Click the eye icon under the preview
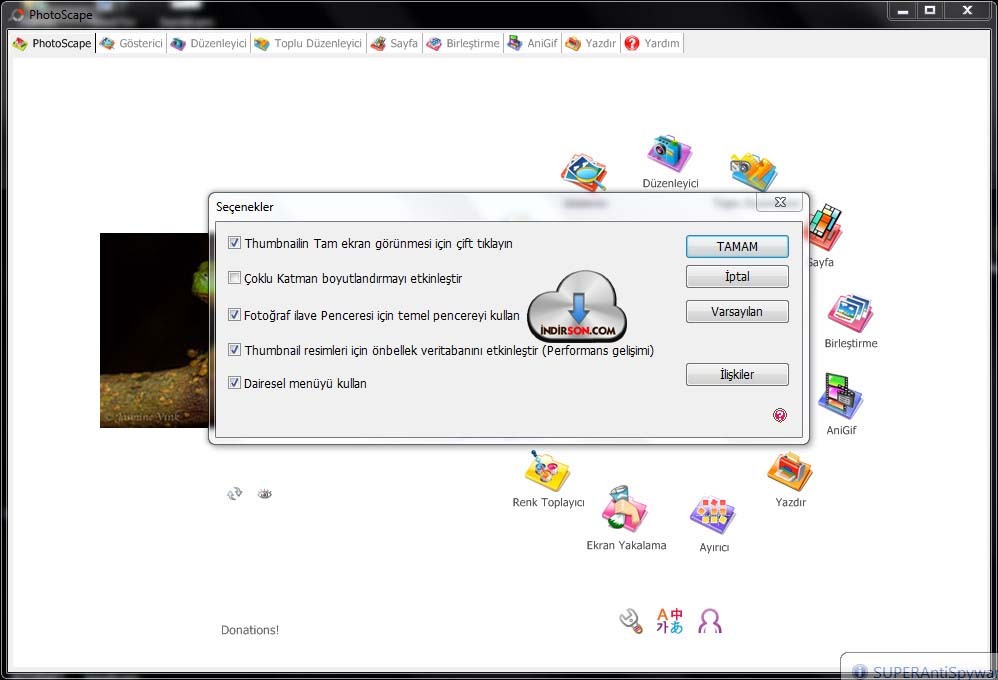Viewport: 998px width, 680px height. point(264,493)
